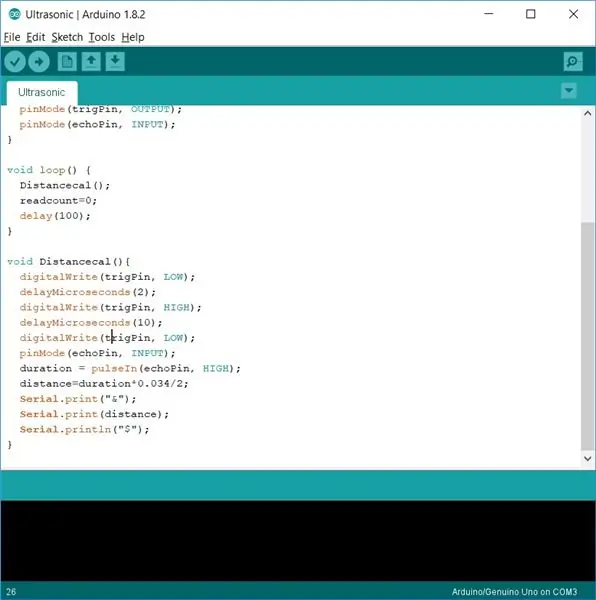Click the editor scrollbar up arrow
The height and width of the screenshot is (600, 596).
pyautogui.click(x=588, y=113)
